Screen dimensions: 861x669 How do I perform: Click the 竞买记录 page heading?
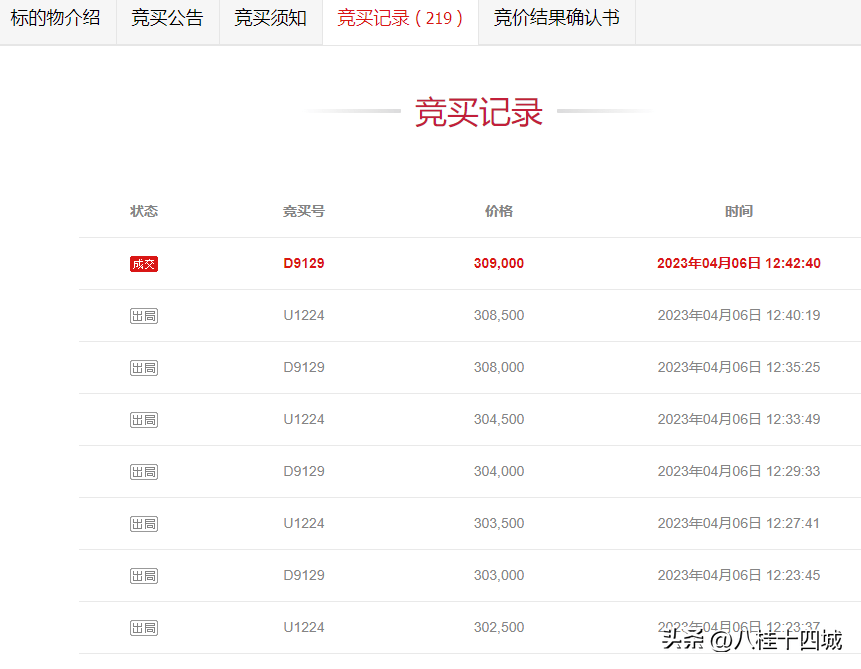point(478,113)
